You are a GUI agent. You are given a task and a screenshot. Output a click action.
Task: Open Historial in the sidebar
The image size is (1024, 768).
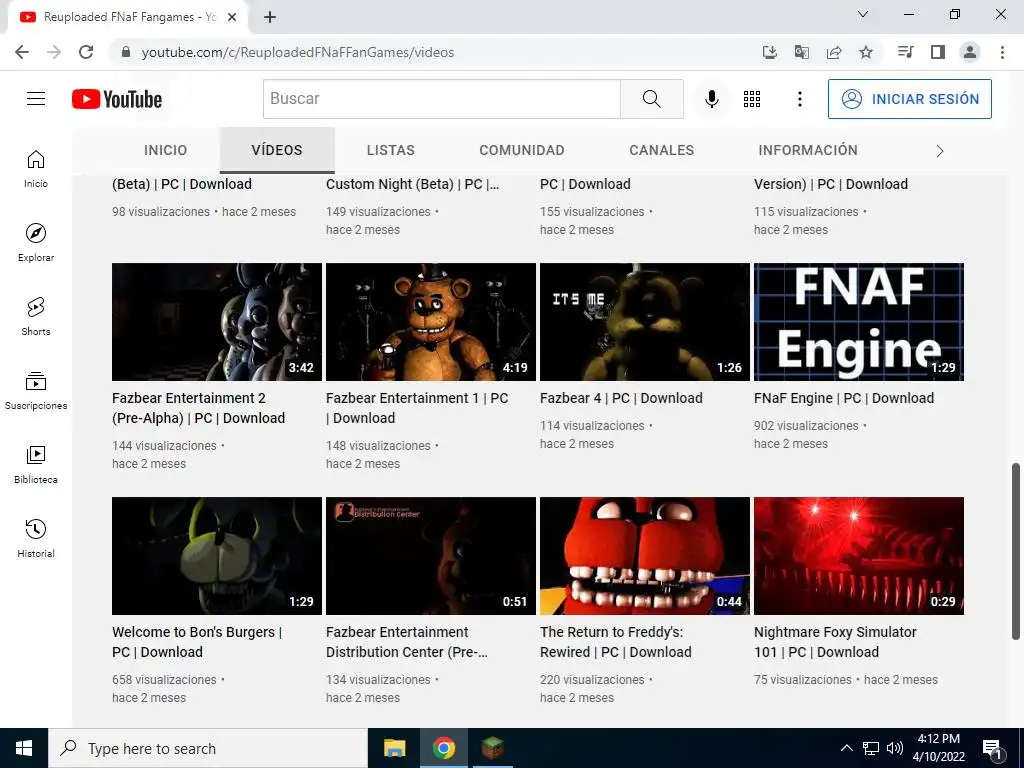(x=36, y=538)
